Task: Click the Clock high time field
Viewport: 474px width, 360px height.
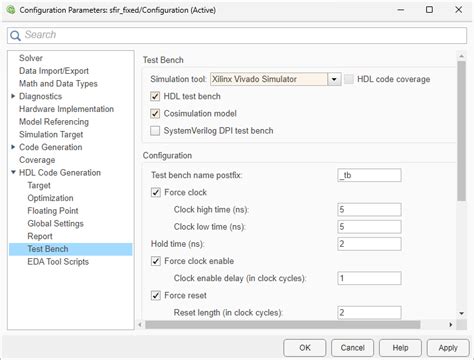Action: pyautogui.click(x=369, y=209)
